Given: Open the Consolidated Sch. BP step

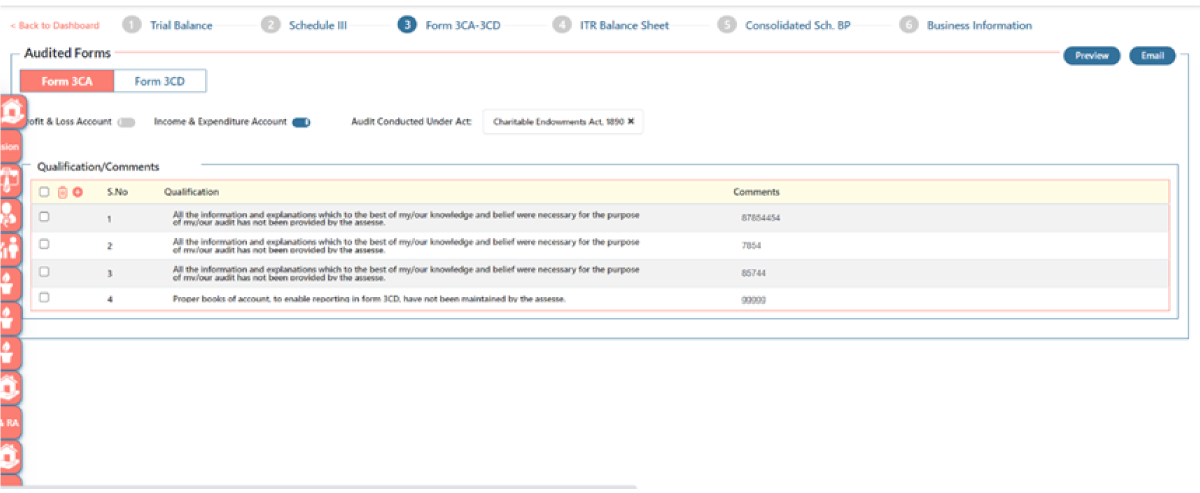Looking at the screenshot, I should point(798,25).
